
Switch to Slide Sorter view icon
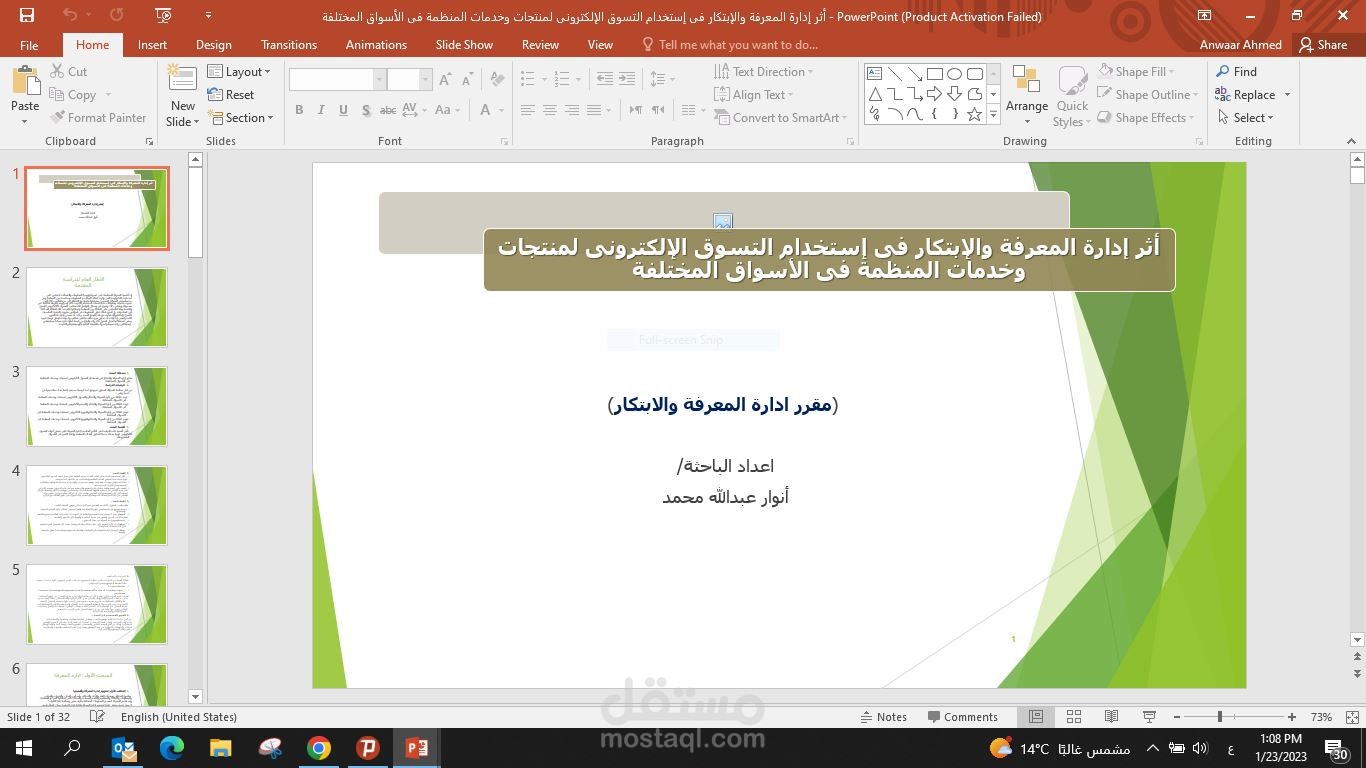coord(1074,717)
